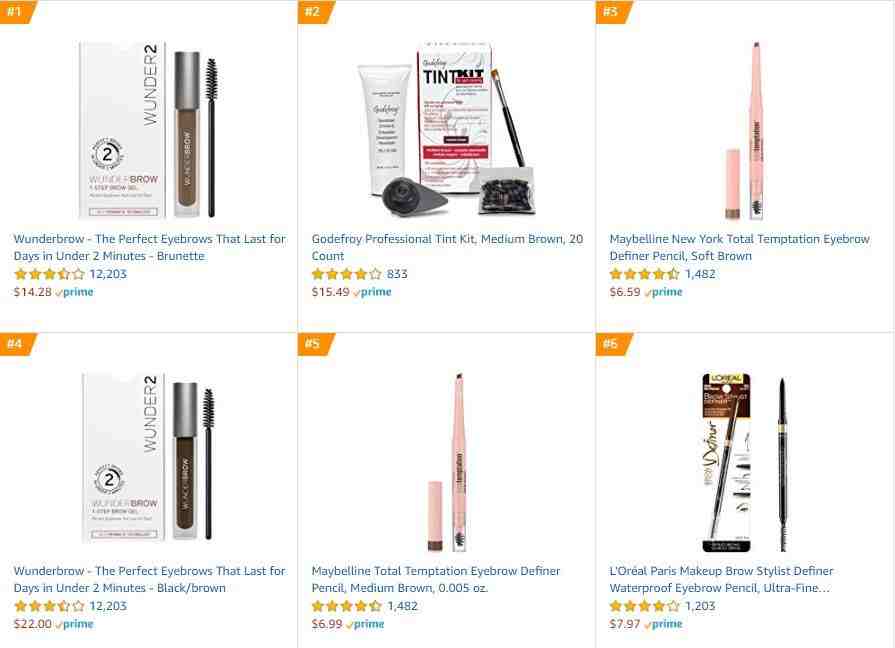Screen dimensions: 895x648
Task: Click the $22.00 price of Wunderbrow
Action: tap(33, 624)
